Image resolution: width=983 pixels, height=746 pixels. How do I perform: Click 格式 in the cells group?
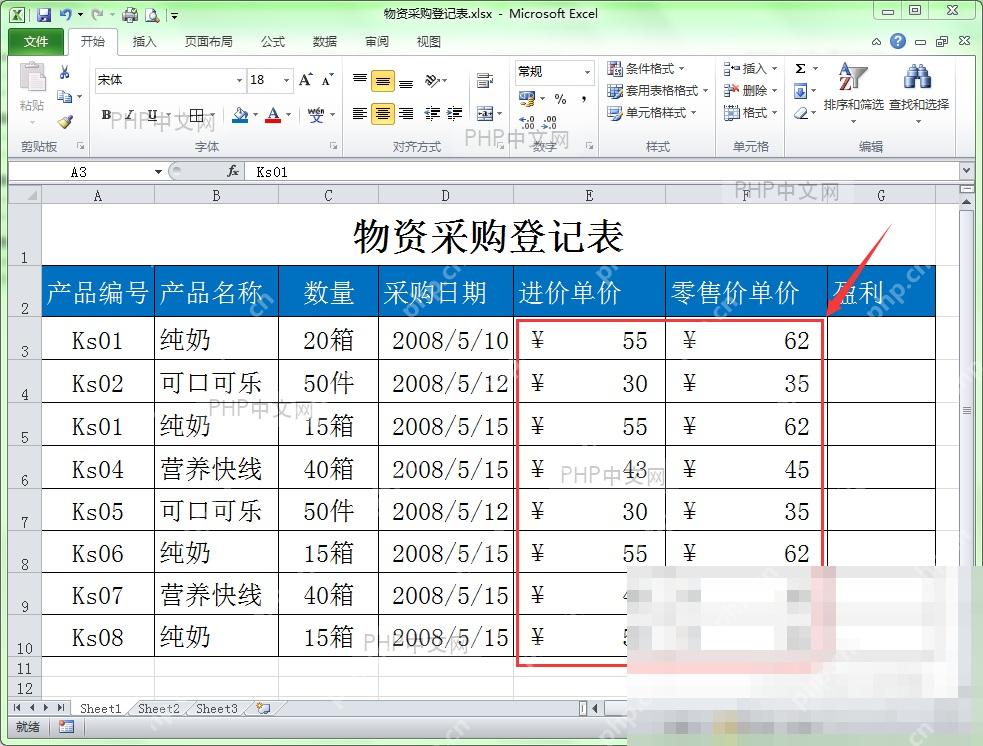coord(750,113)
